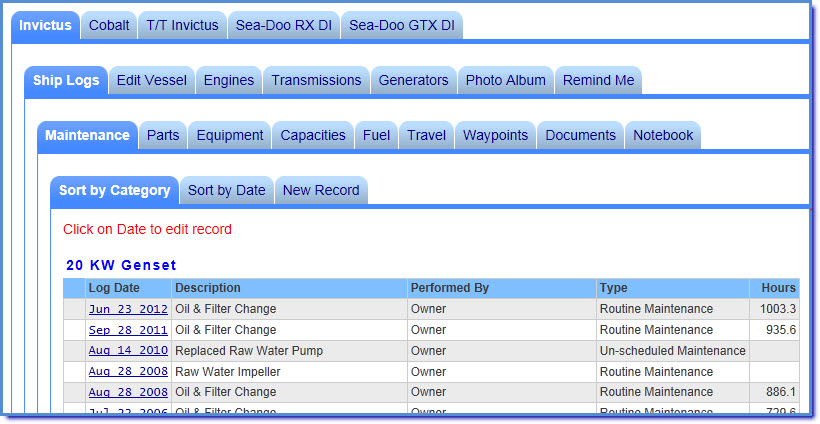Open the Jun 23 2012 log record
This screenshot has width=820, height=424.
128,310
